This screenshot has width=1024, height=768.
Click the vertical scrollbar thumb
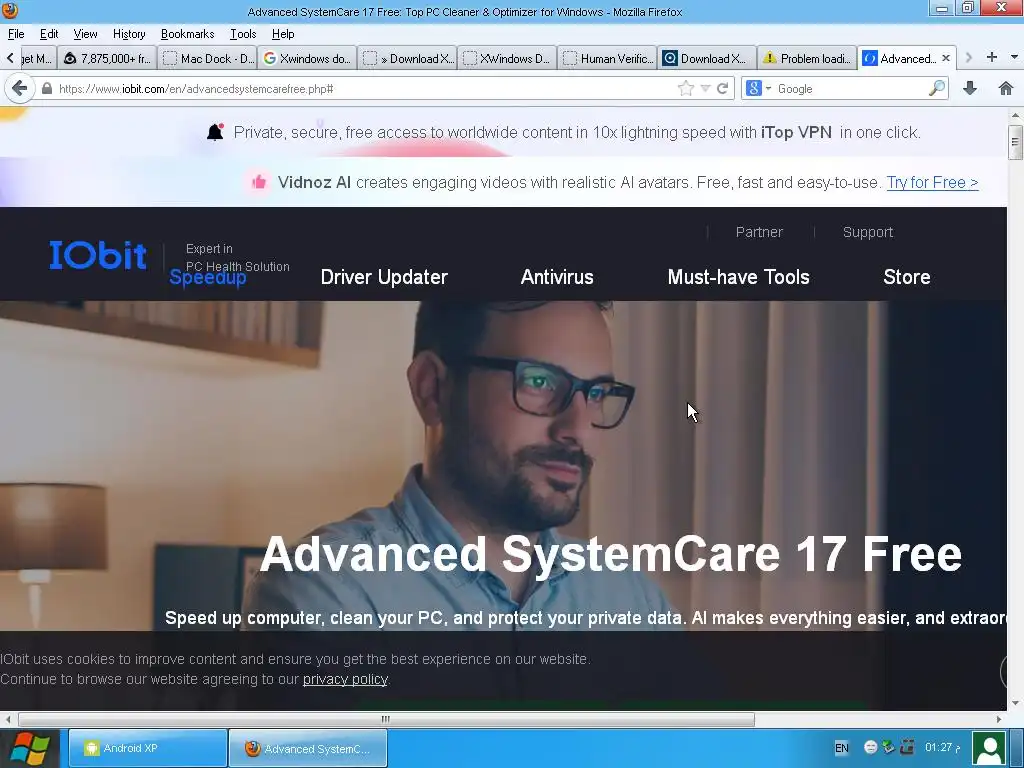click(x=1015, y=142)
